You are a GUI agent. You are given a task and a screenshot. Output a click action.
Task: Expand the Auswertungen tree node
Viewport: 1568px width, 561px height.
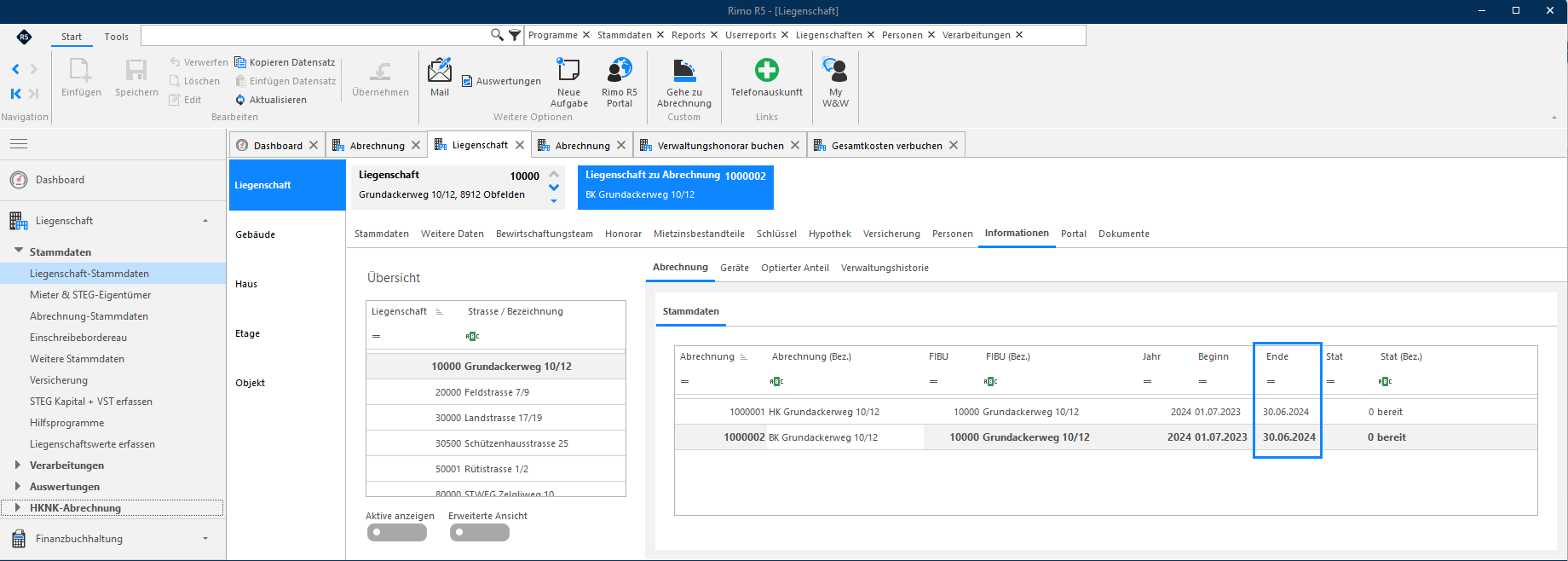[18, 486]
